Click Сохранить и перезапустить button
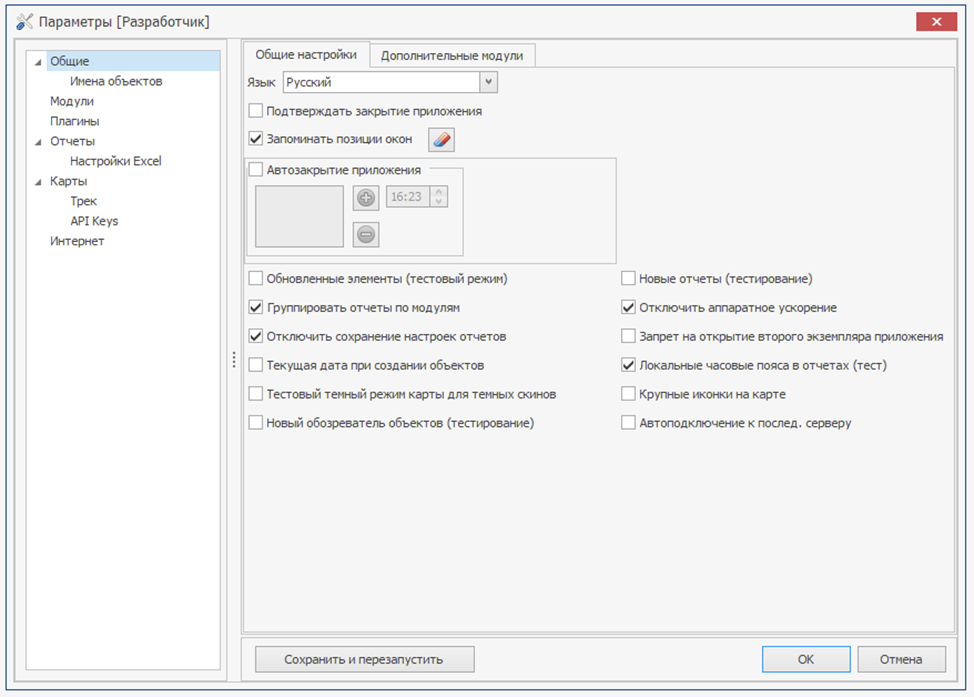The image size is (974, 697). (364, 659)
